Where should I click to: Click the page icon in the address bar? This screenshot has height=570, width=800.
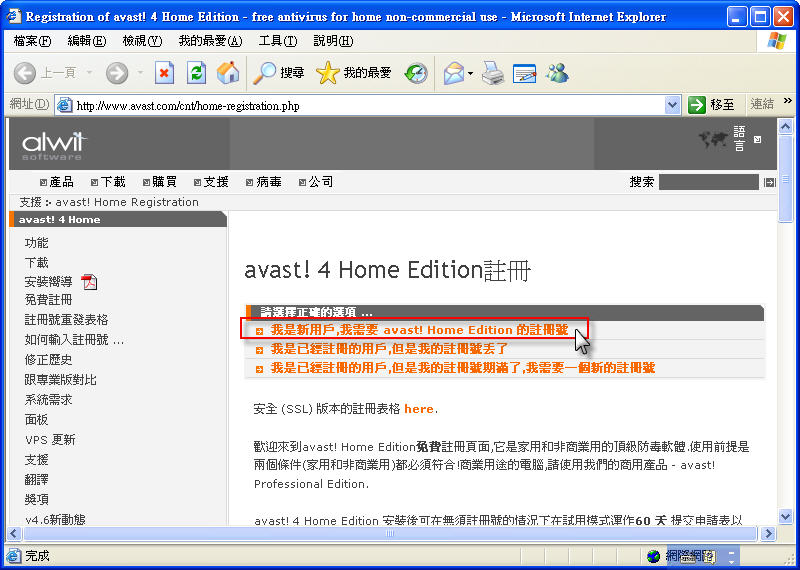click(x=65, y=106)
